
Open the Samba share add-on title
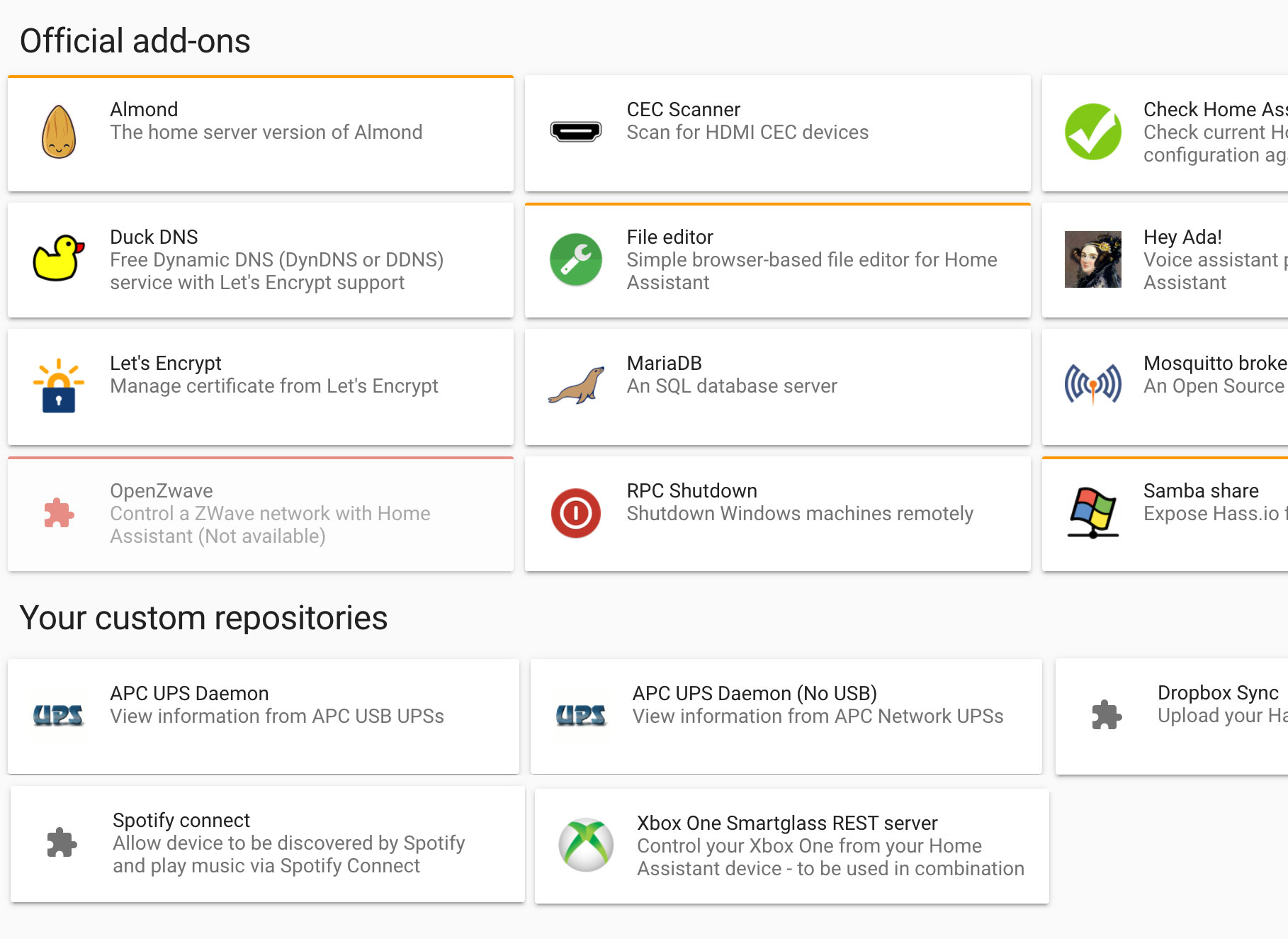(1201, 490)
